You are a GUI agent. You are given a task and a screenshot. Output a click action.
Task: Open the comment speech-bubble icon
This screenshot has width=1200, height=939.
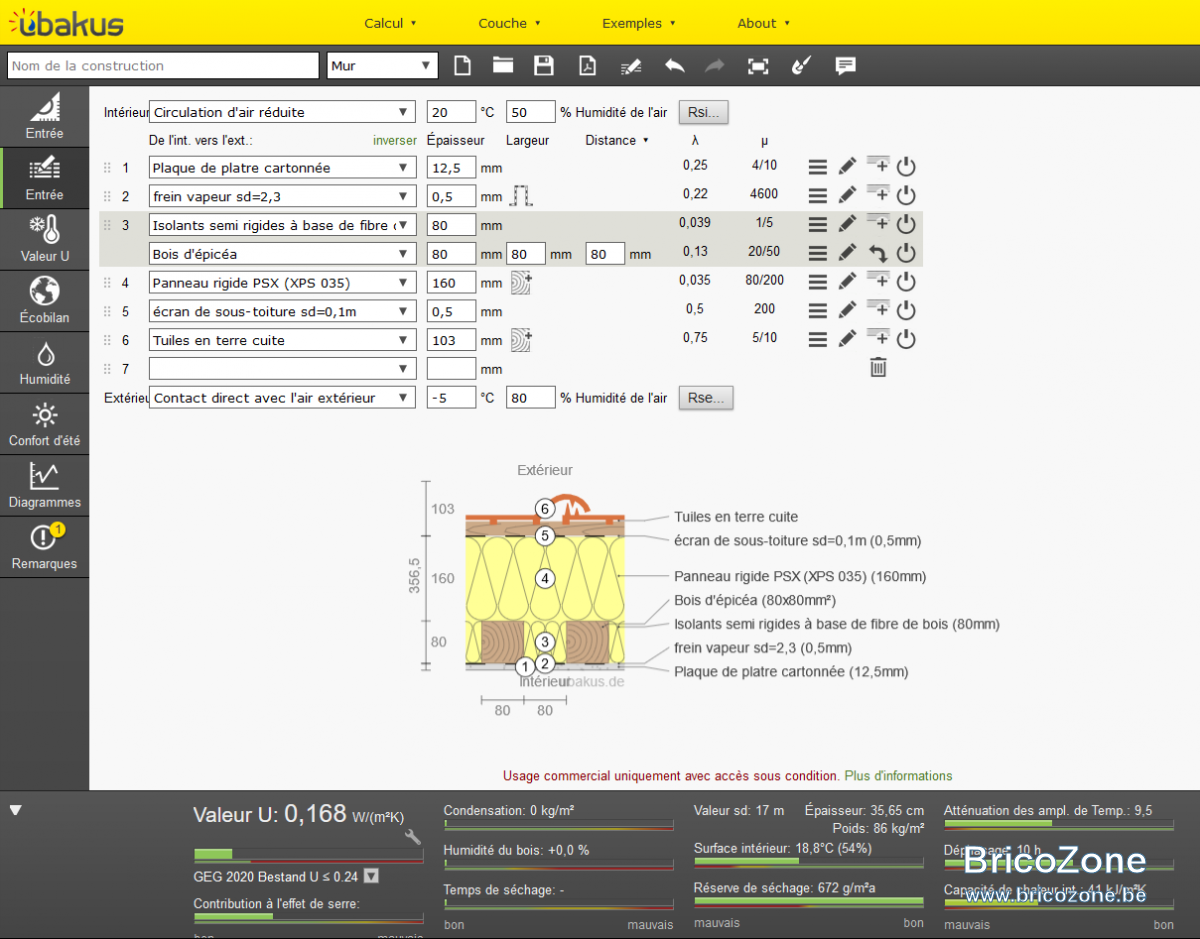(845, 66)
